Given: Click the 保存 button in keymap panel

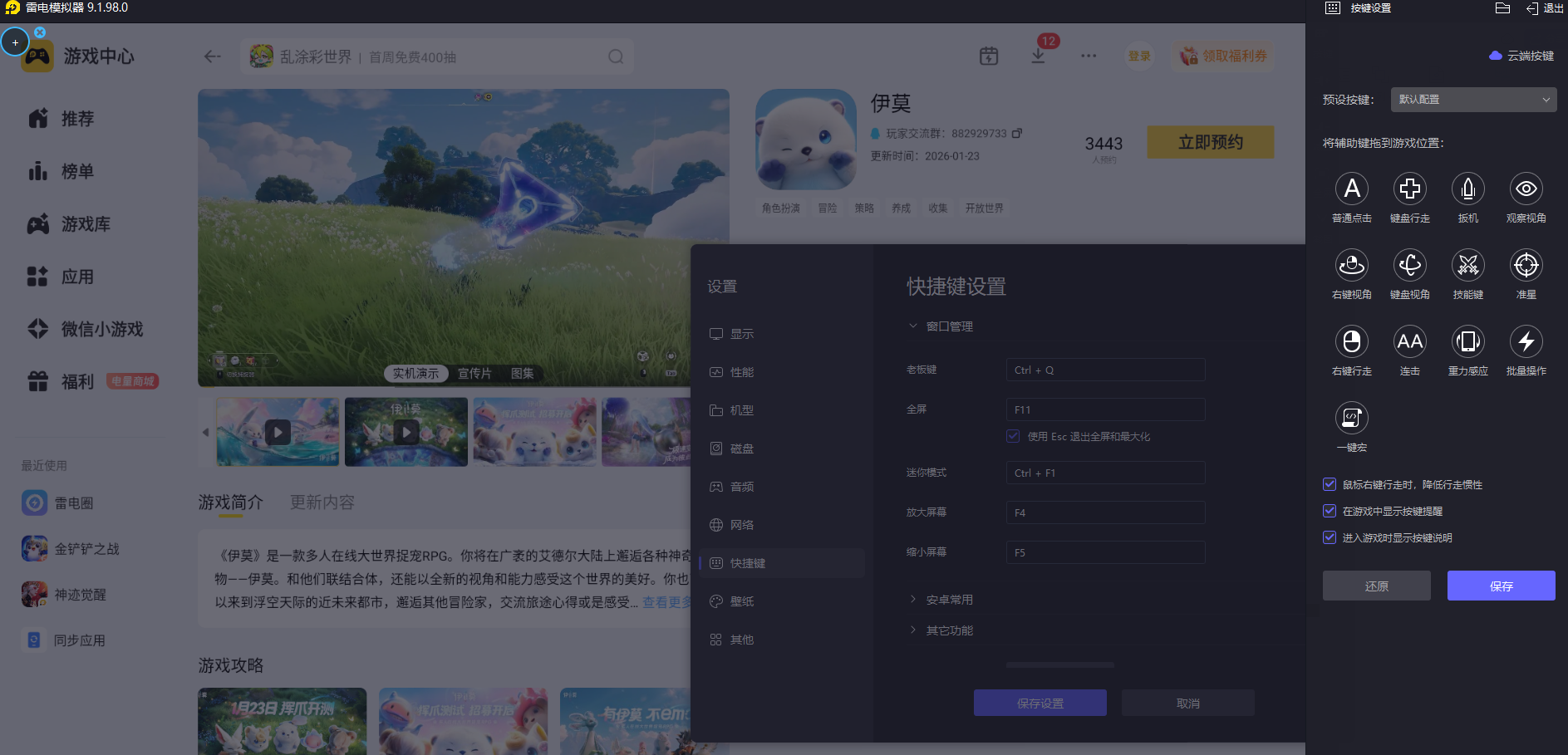Looking at the screenshot, I should pos(1502,586).
